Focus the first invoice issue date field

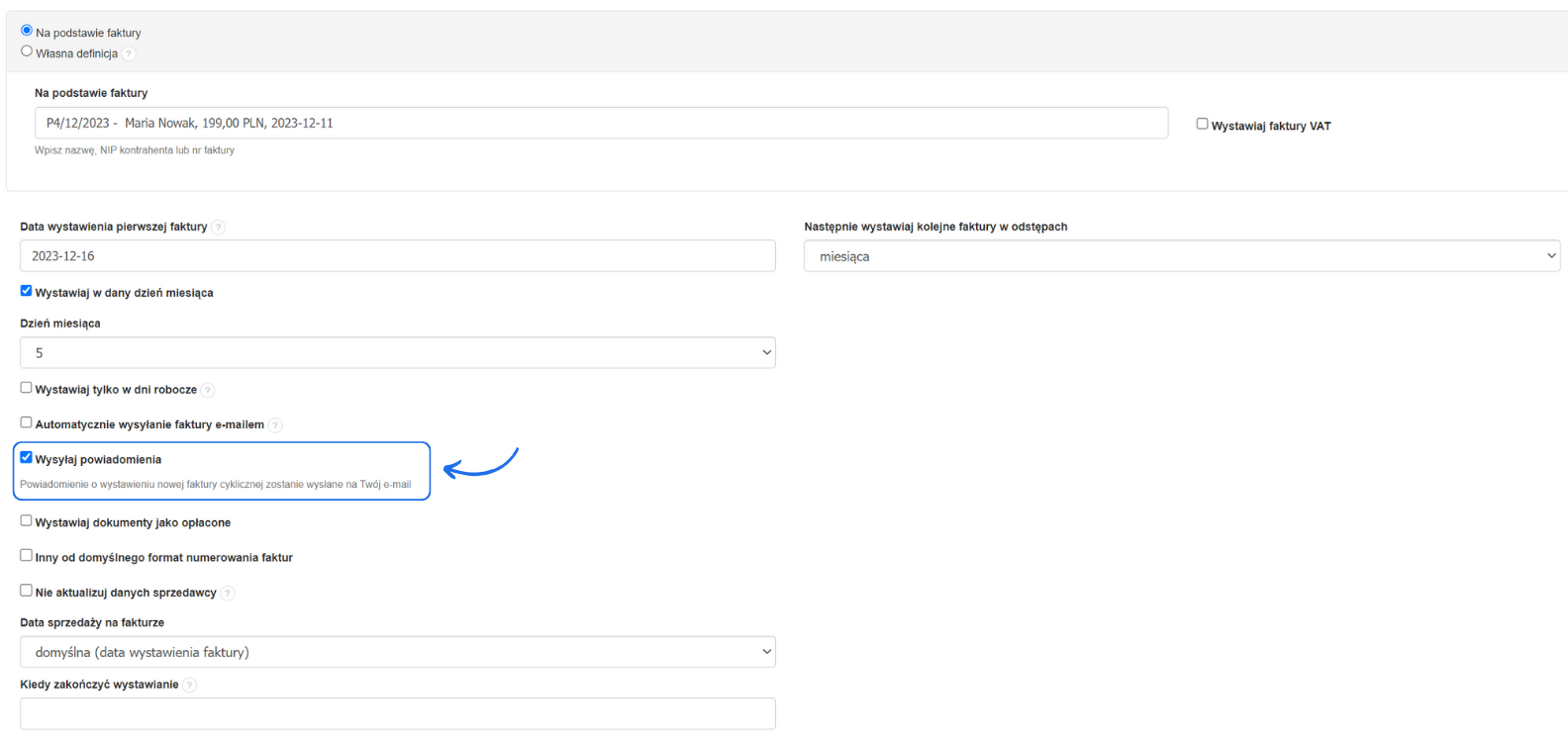[397, 256]
